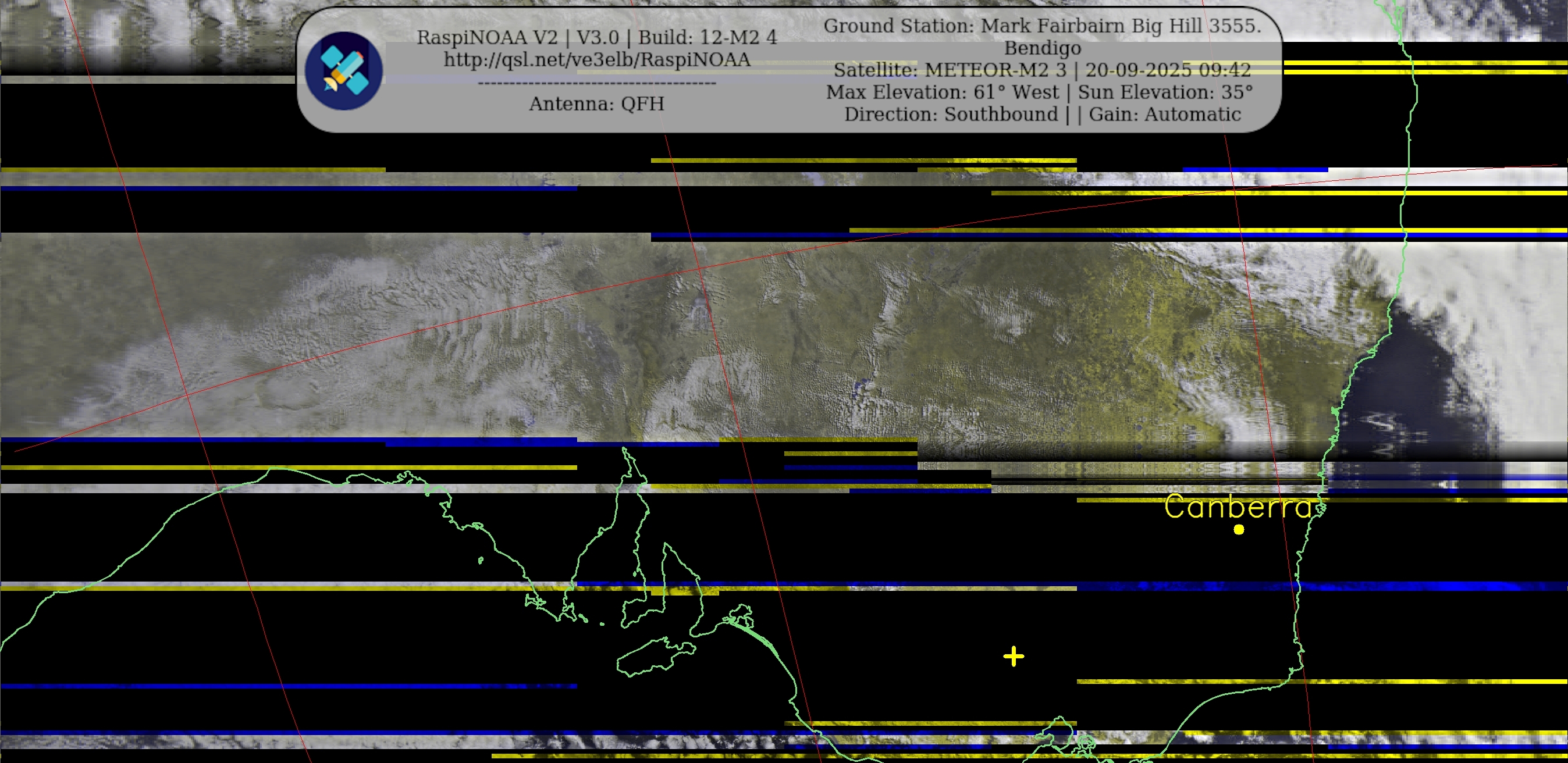Click the RaspiNOAA V2 build version text
Screen dimensions: 1568x763
click(596, 37)
